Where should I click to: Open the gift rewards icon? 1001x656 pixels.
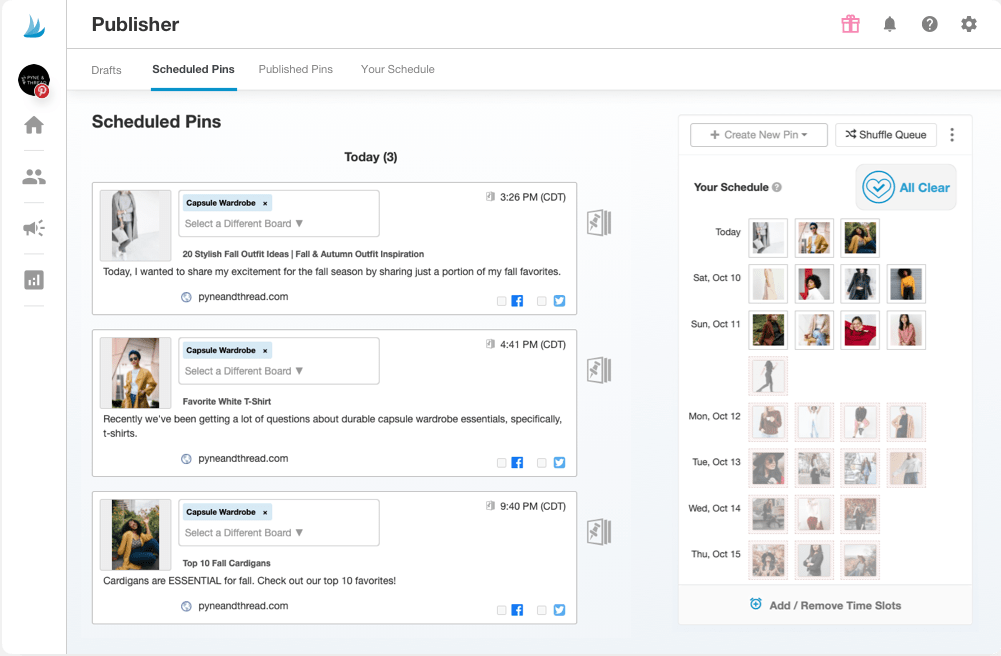(850, 24)
